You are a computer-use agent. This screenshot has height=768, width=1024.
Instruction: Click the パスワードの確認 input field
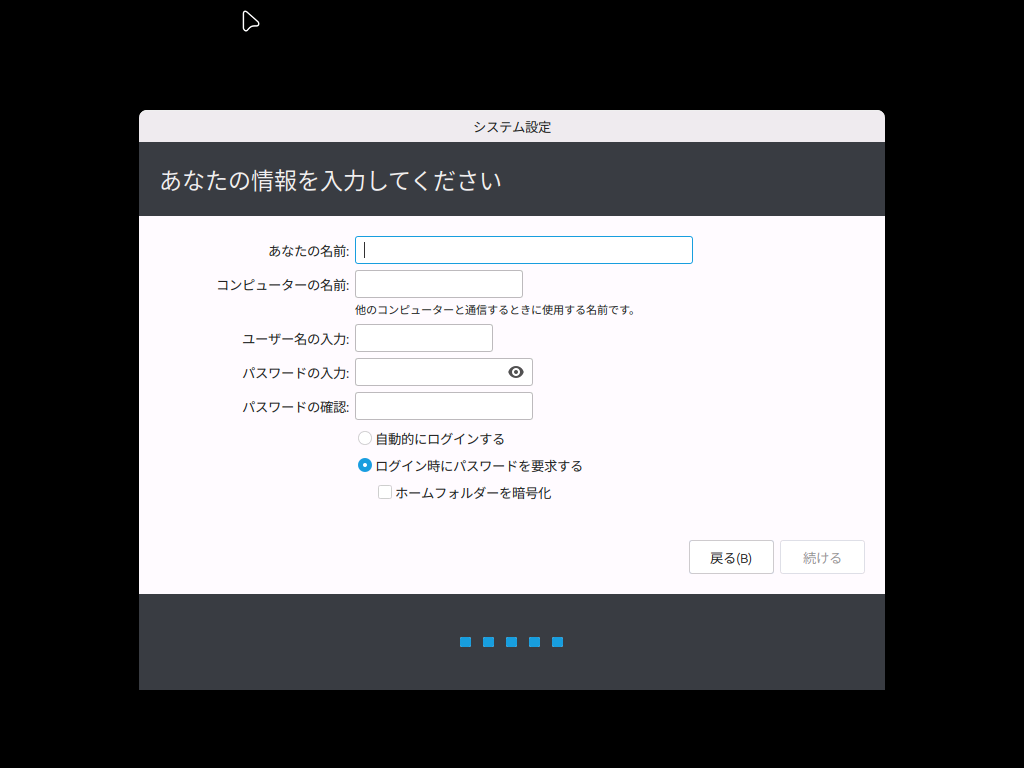coord(443,405)
